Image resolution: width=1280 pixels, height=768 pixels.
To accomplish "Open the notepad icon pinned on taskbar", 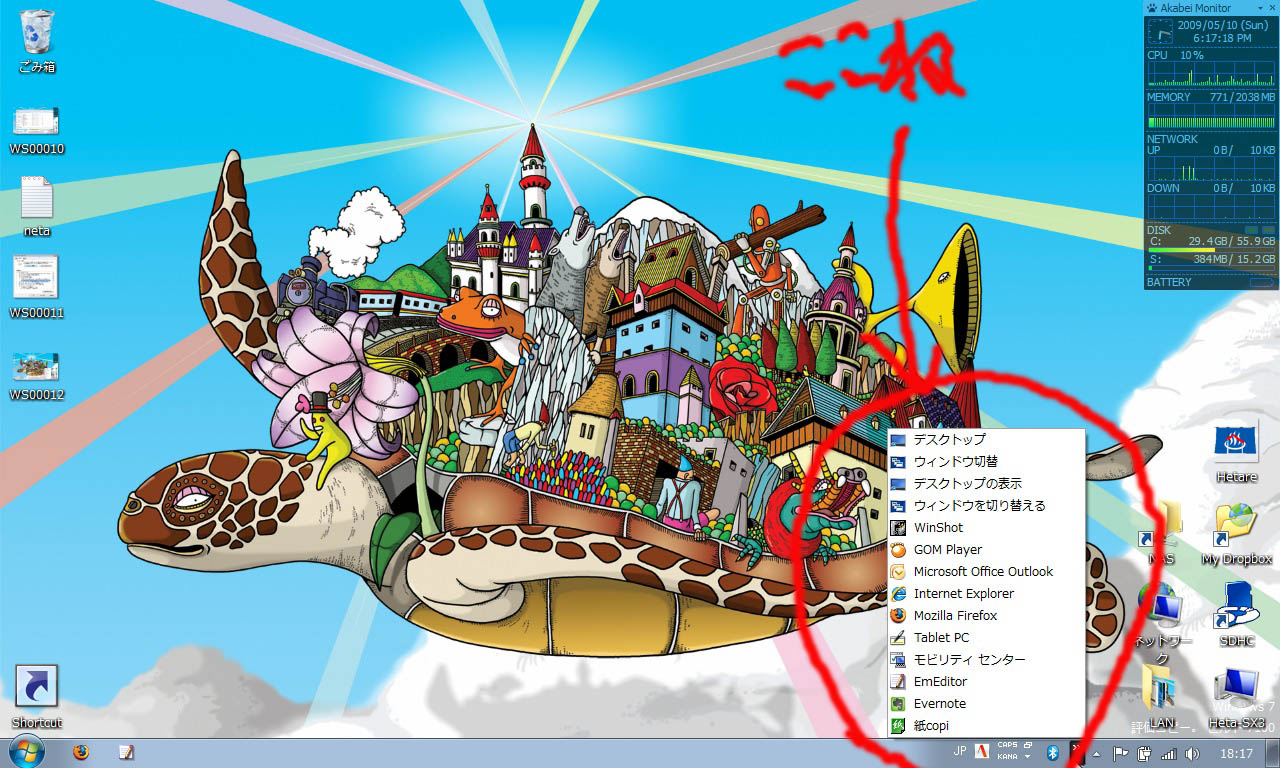I will (126, 752).
